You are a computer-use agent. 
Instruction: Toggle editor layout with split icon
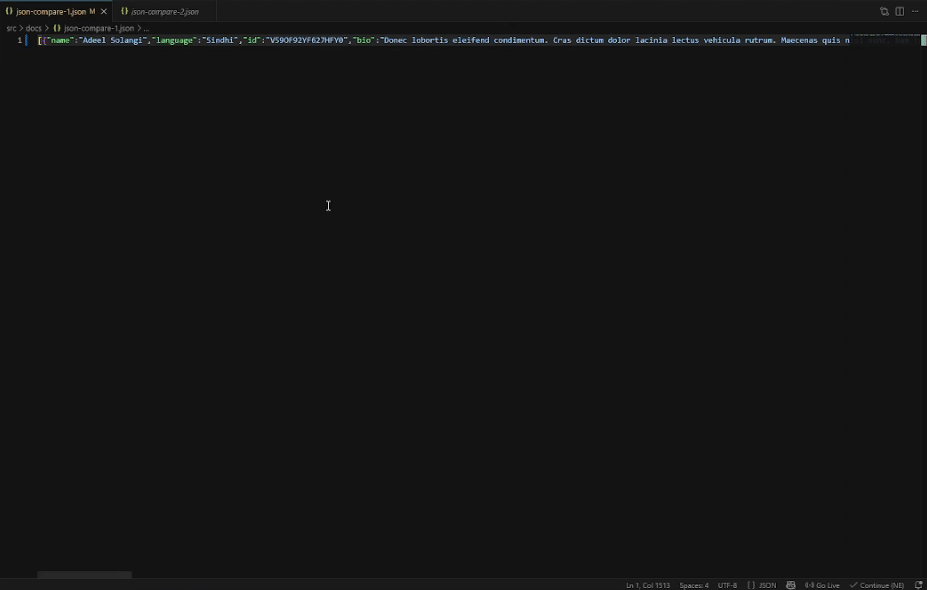click(900, 10)
